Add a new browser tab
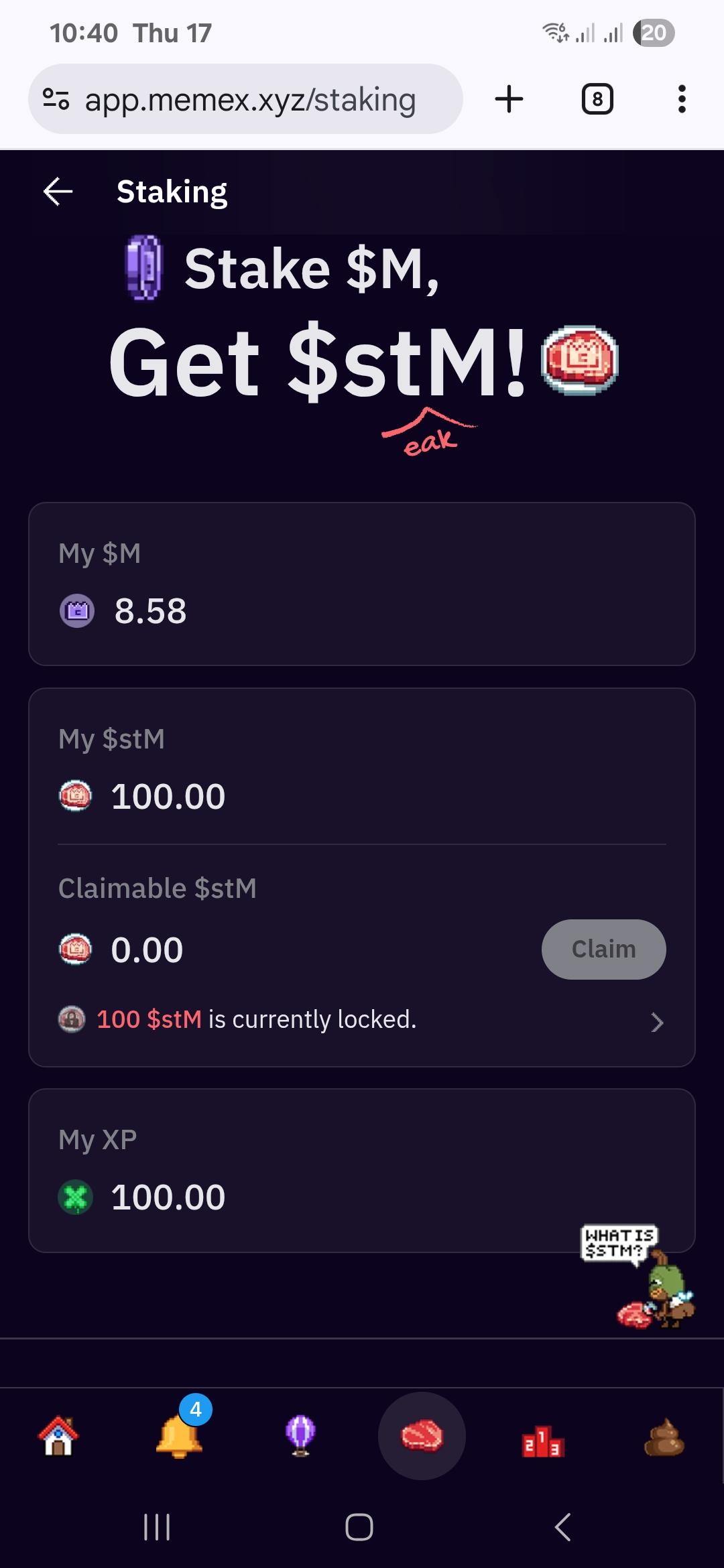724x1568 pixels. coord(509,99)
